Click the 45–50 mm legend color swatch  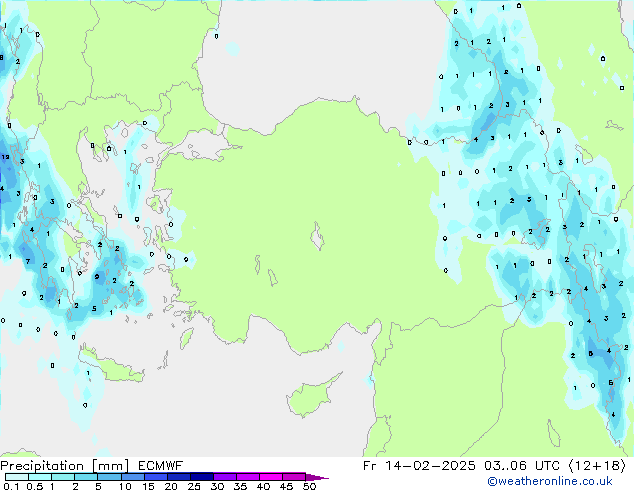[294, 477]
